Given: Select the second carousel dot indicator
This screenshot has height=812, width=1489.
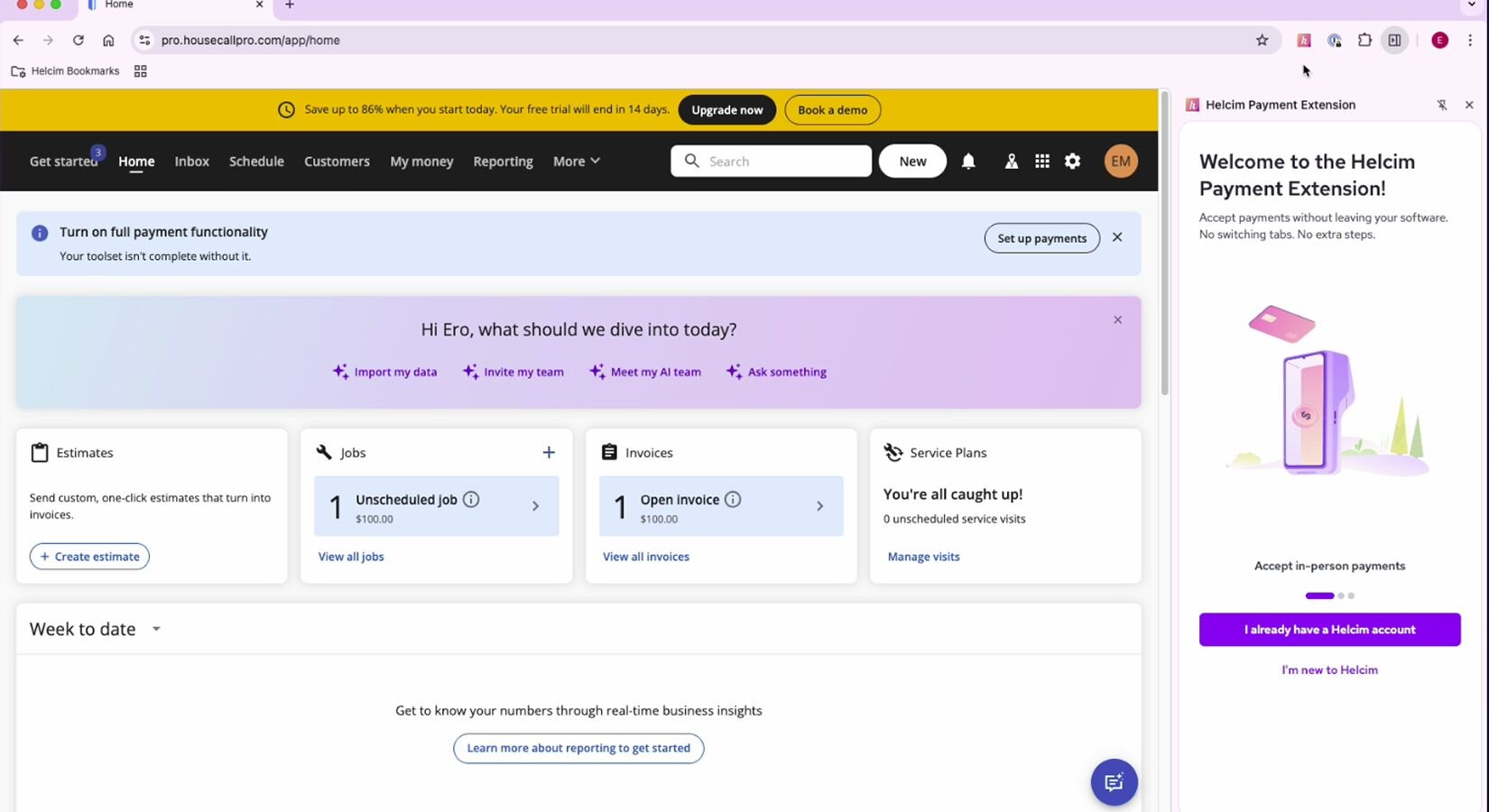Looking at the screenshot, I should pyautogui.click(x=1341, y=595).
